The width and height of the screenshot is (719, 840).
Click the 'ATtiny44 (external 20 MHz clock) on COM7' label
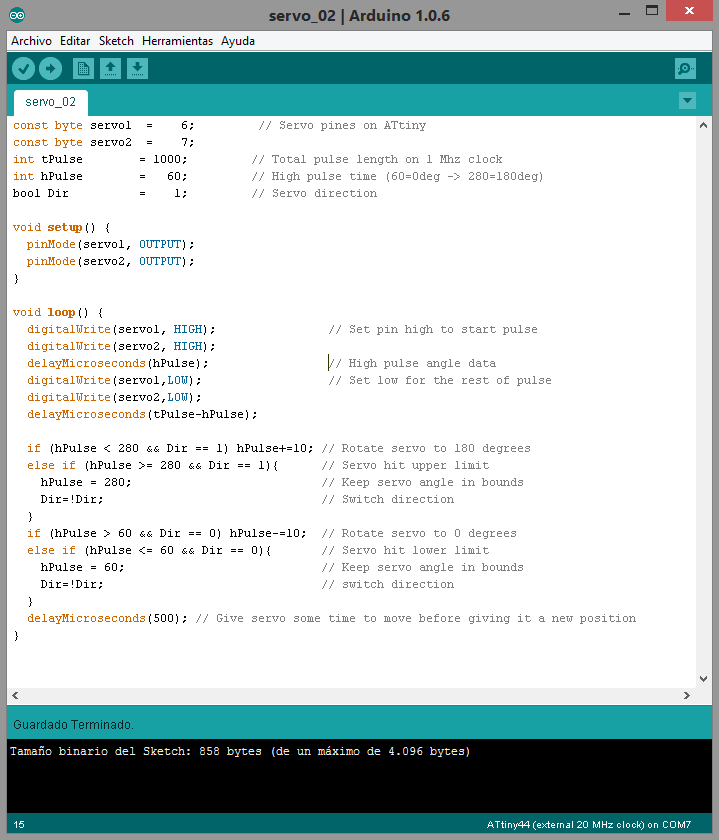coord(589,825)
